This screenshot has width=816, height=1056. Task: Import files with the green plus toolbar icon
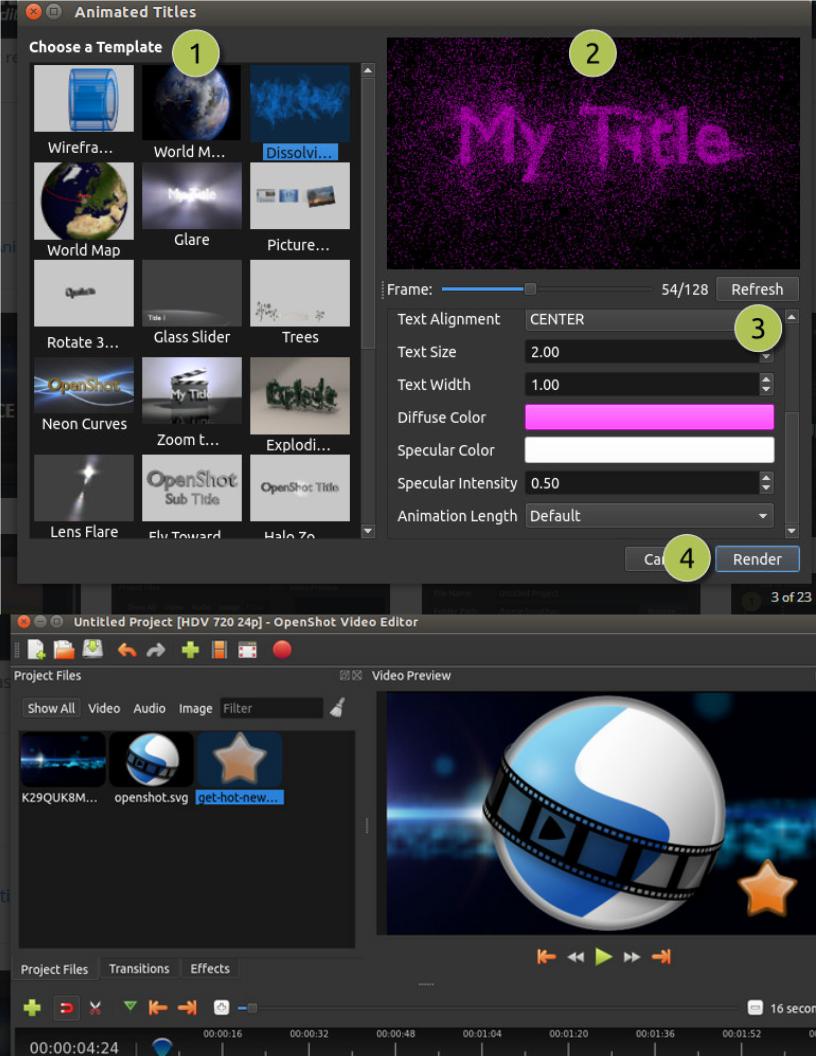(191, 649)
